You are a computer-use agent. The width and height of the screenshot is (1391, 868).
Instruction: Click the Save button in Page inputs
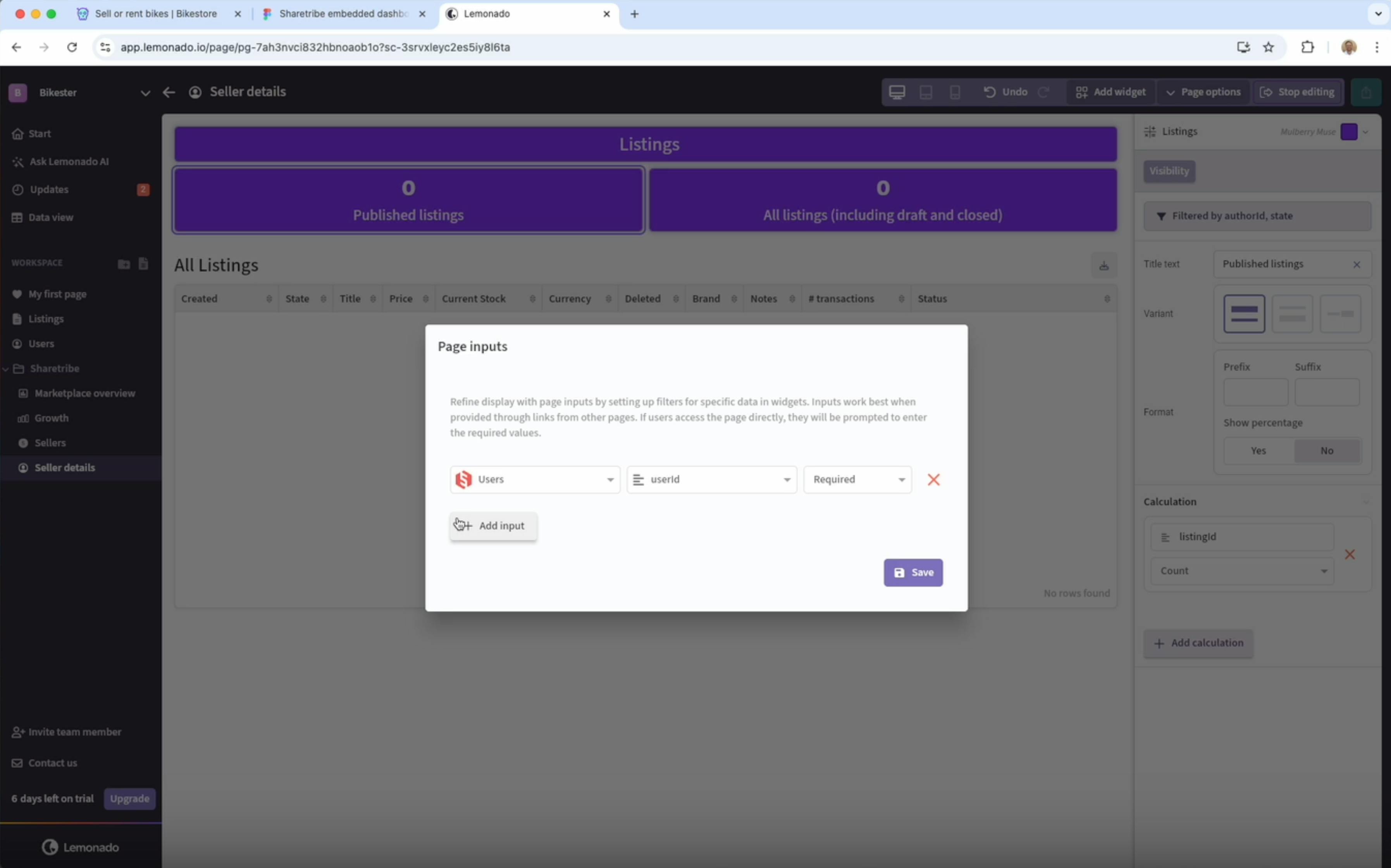(912, 571)
